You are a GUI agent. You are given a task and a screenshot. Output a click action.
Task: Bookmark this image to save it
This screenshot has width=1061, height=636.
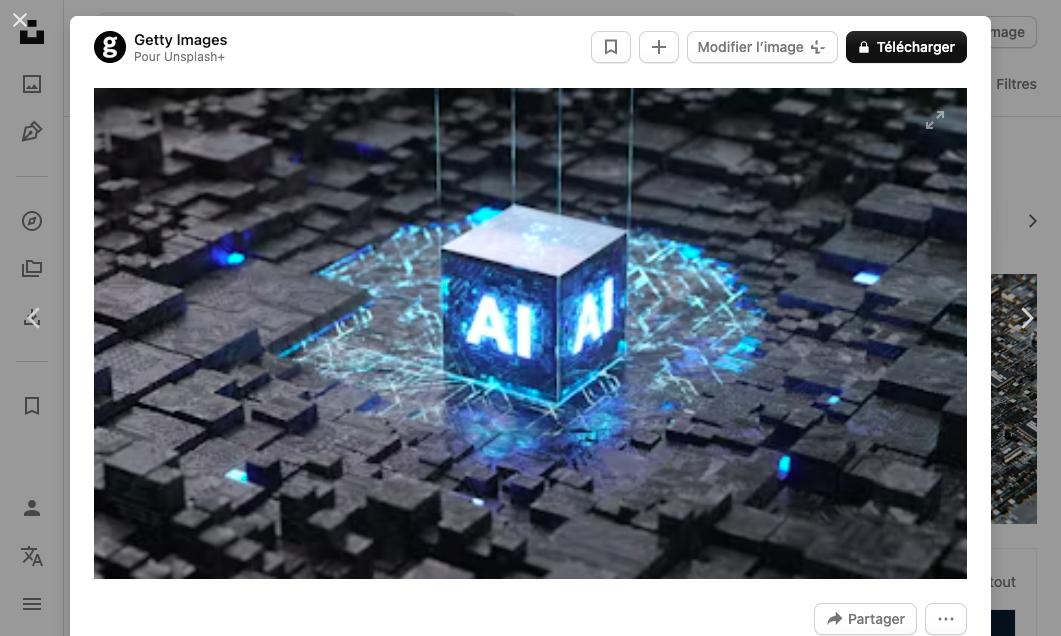point(611,47)
